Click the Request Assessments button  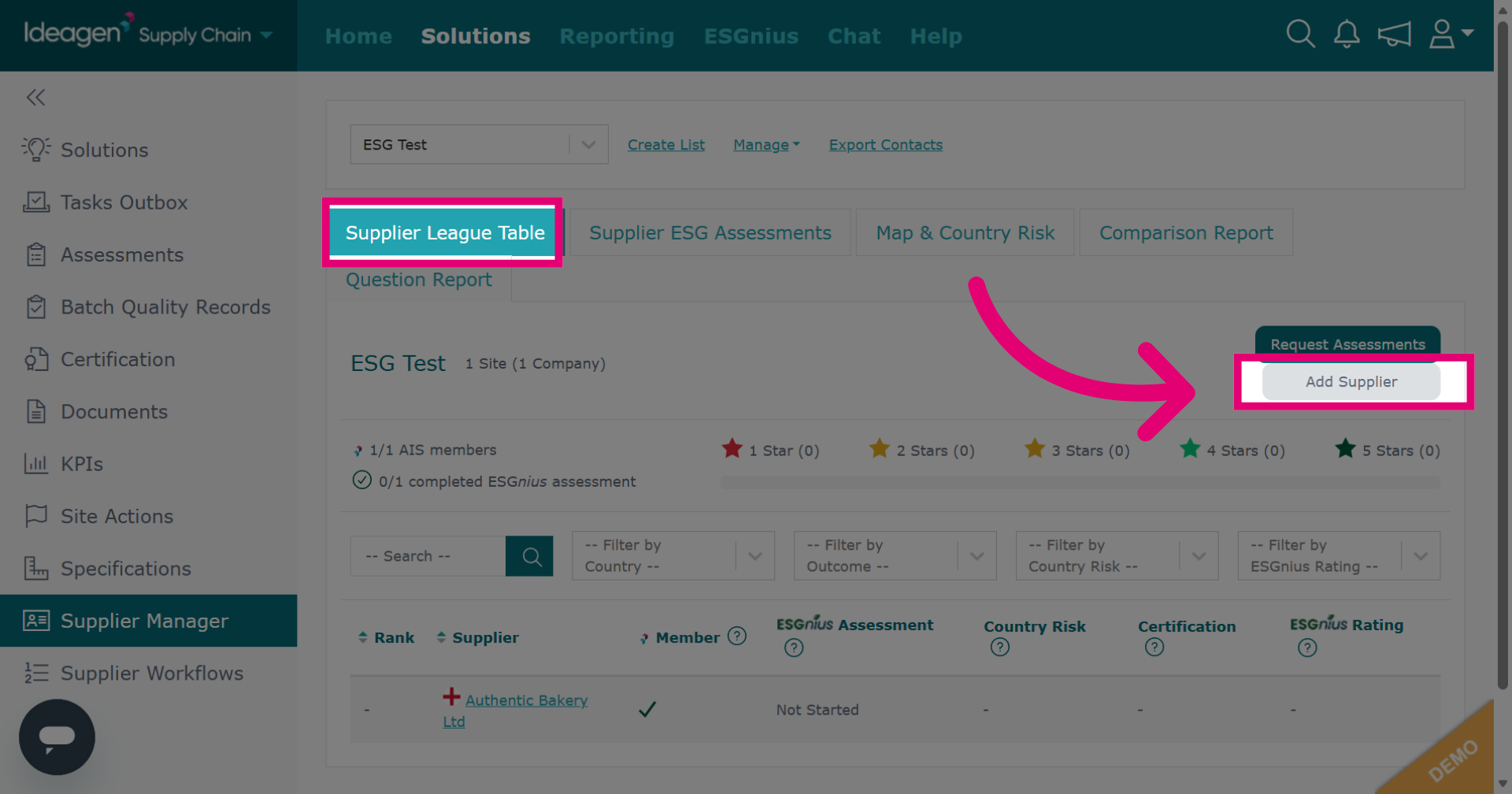(x=1347, y=343)
